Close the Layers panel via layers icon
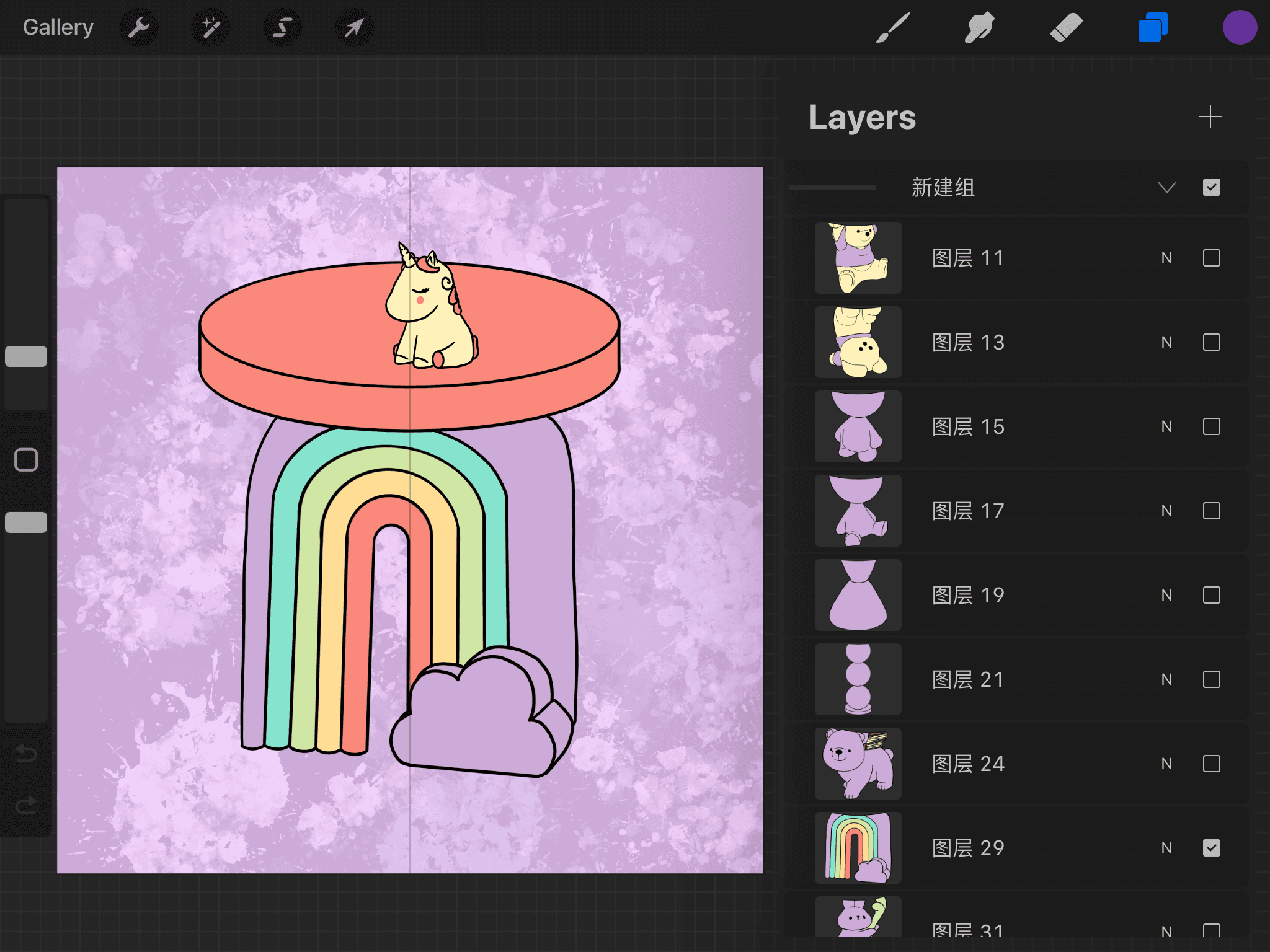The image size is (1270, 952). [1153, 27]
